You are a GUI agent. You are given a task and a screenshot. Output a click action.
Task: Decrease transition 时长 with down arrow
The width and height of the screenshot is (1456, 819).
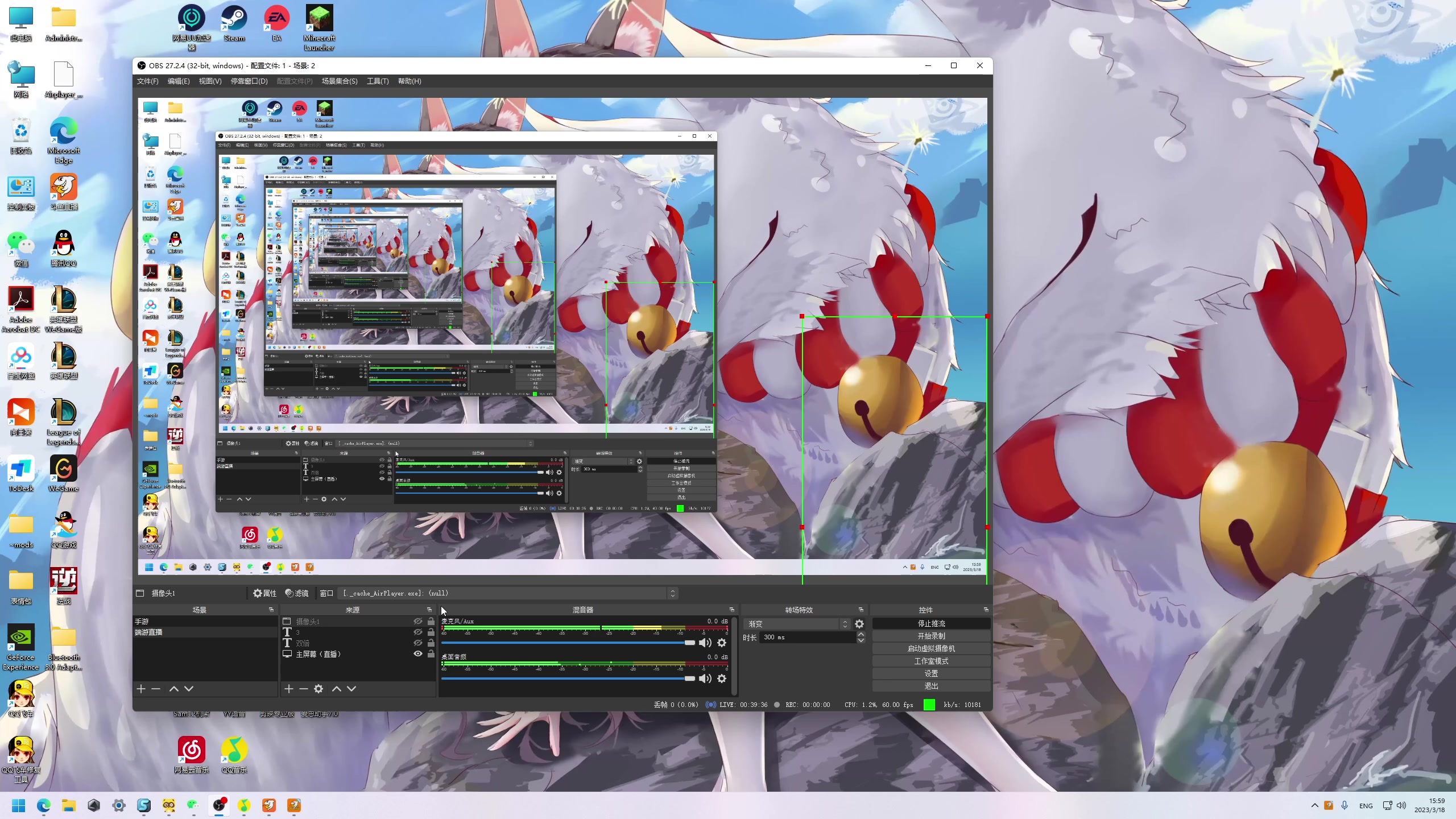[x=861, y=640]
